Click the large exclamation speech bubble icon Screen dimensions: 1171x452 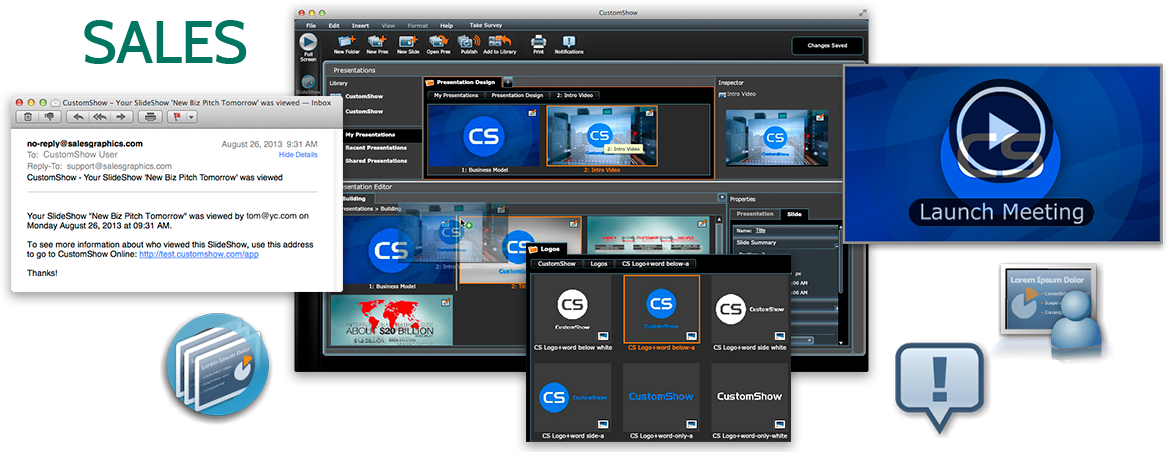pos(939,388)
